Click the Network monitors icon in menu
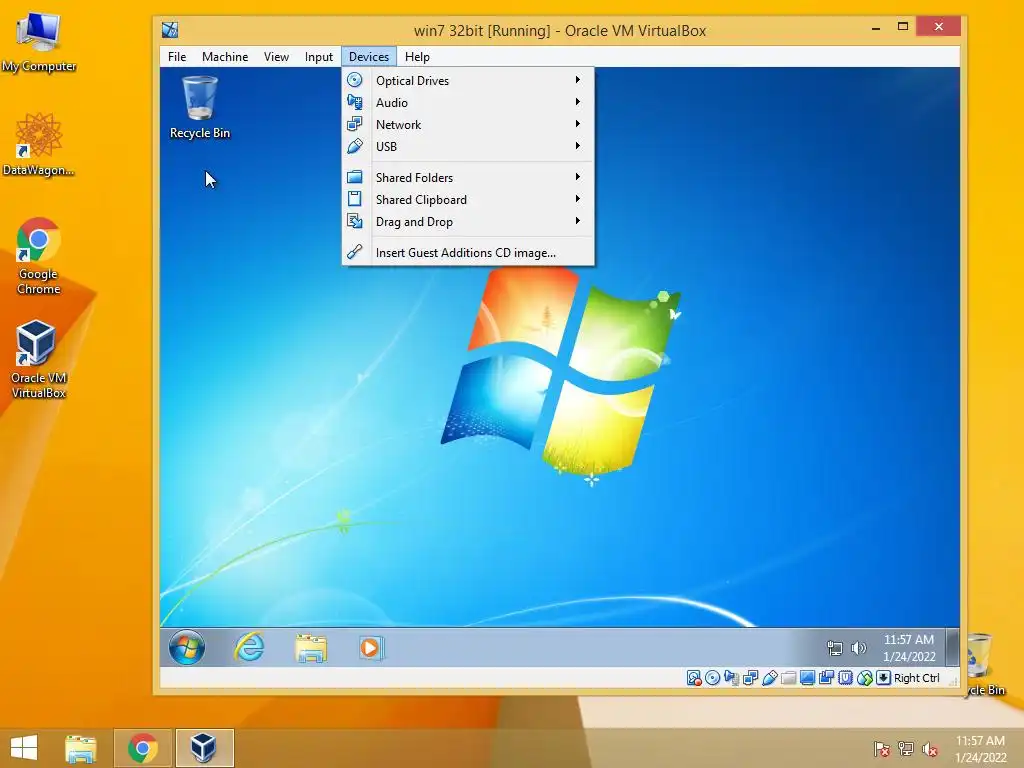The width and height of the screenshot is (1024, 768). pos(355,124)
